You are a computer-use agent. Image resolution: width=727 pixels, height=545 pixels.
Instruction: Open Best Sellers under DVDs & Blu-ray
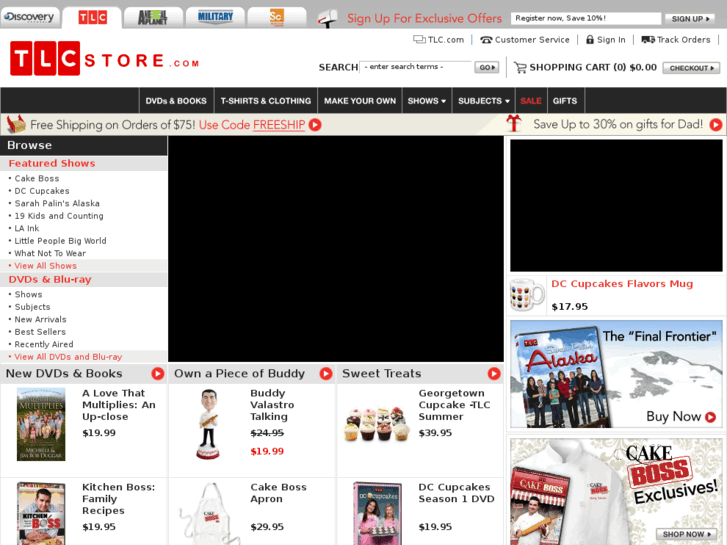tap(40, 332)
